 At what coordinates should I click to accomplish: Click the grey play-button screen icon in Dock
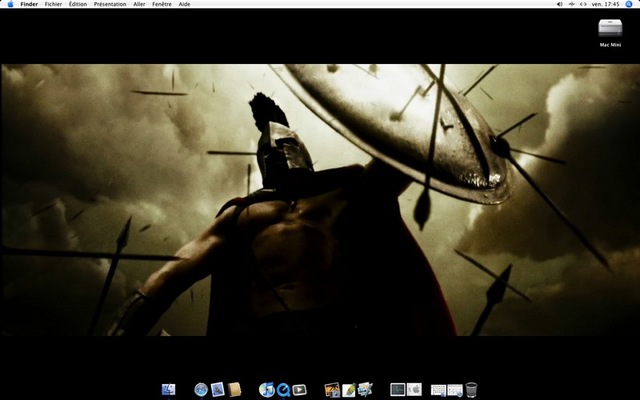299,390
